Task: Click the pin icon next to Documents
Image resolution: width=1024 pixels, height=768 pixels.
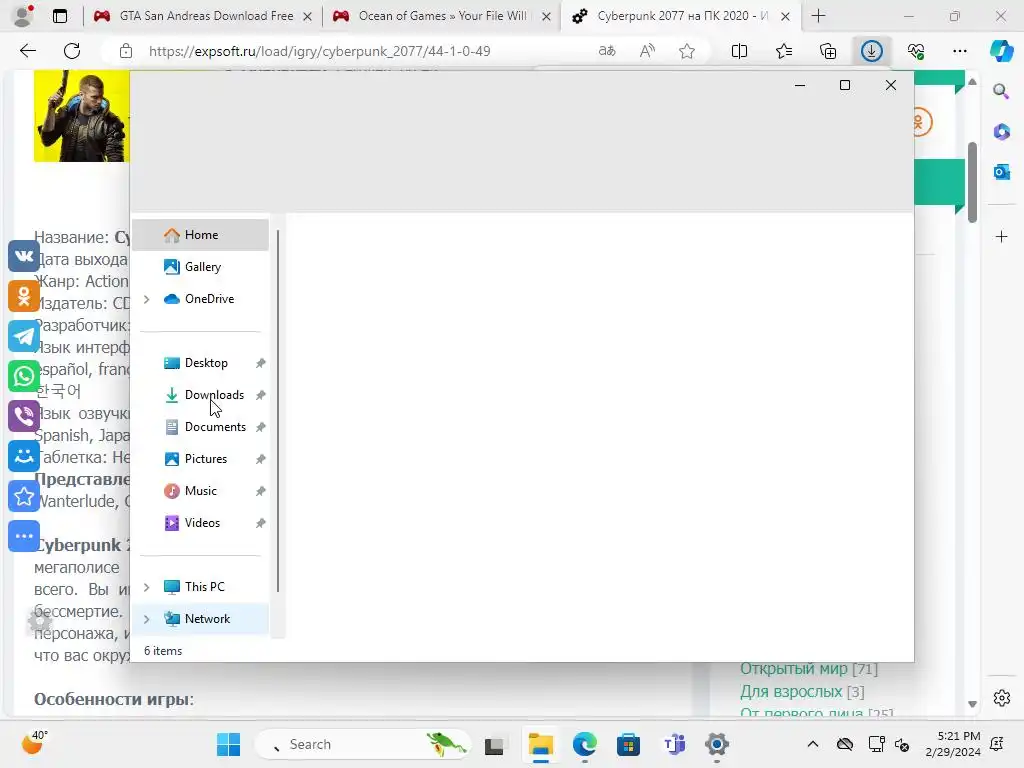Action: [260, 427]
